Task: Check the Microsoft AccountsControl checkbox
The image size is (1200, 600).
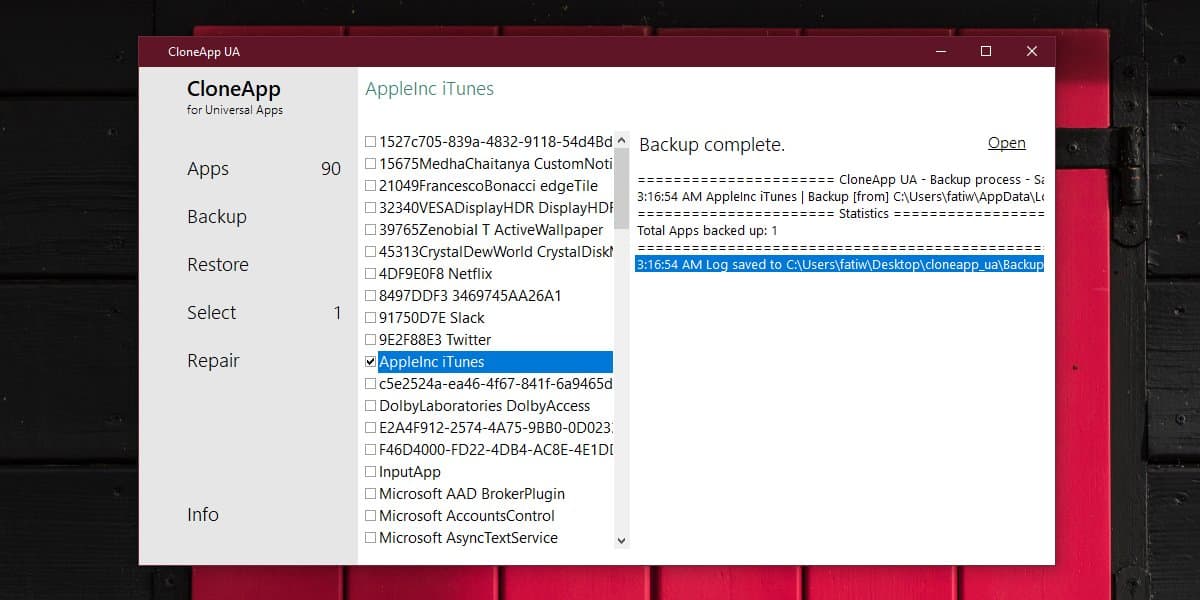Action: 371,516
